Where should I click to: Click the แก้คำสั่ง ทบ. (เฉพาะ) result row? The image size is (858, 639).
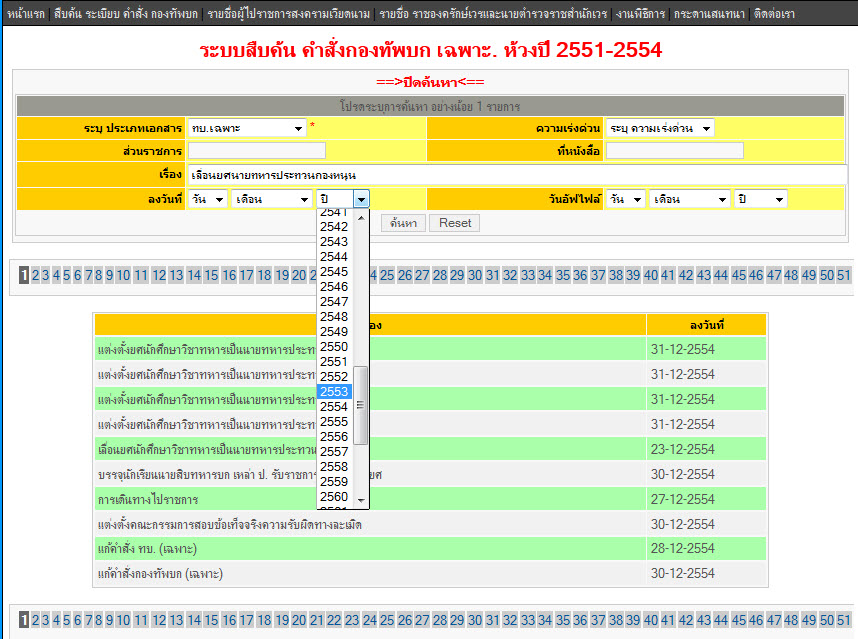(x=430, y=549)
